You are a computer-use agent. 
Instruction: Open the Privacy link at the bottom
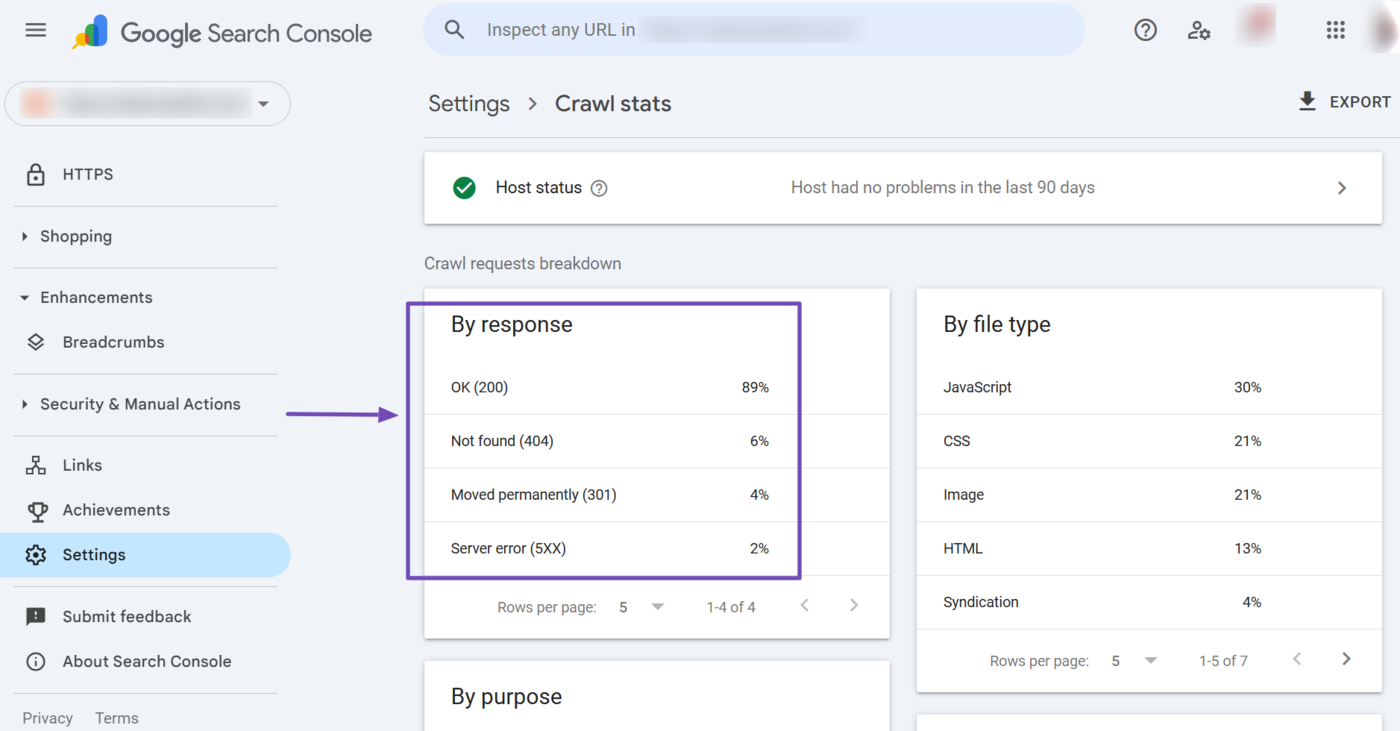click(x=47, y=717)
